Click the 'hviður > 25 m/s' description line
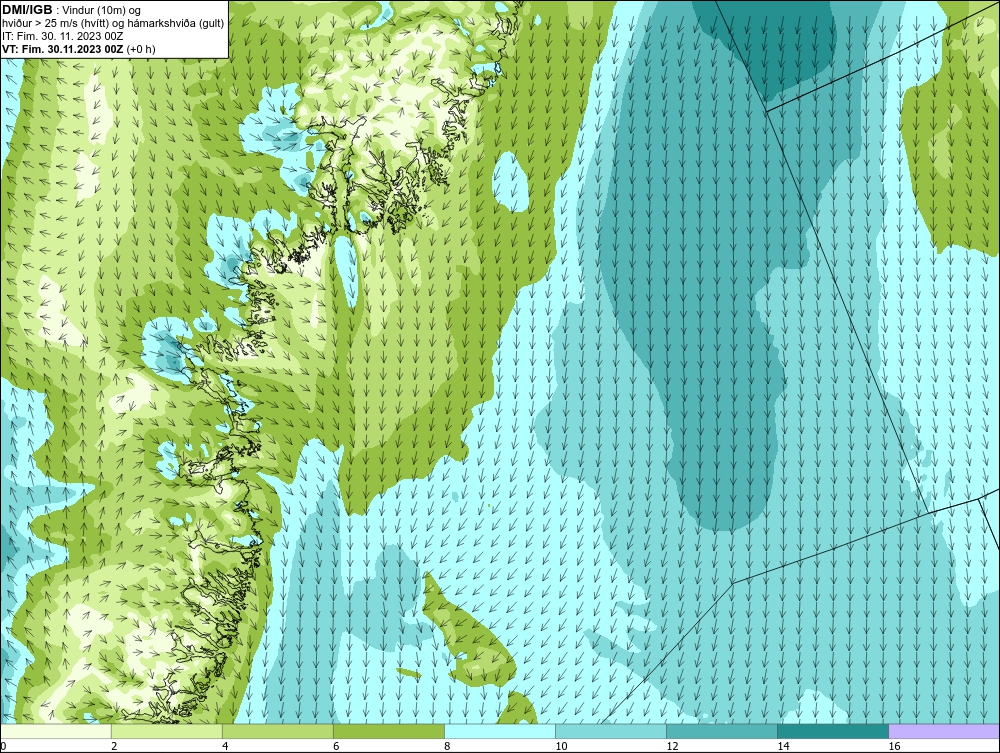Image resolution: width=1000 pixels, height=753 pixels. pos(113,23)
